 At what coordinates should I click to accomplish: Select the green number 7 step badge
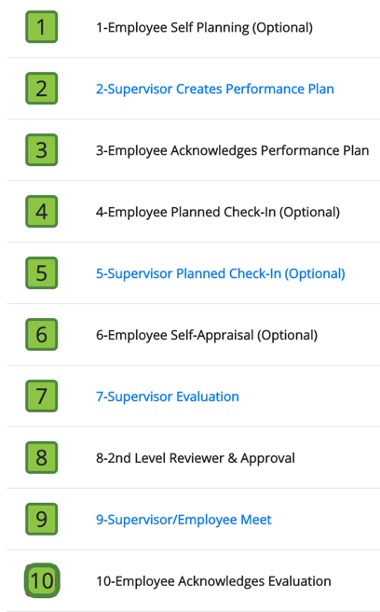pyautogui.click(x=41, y=396)
